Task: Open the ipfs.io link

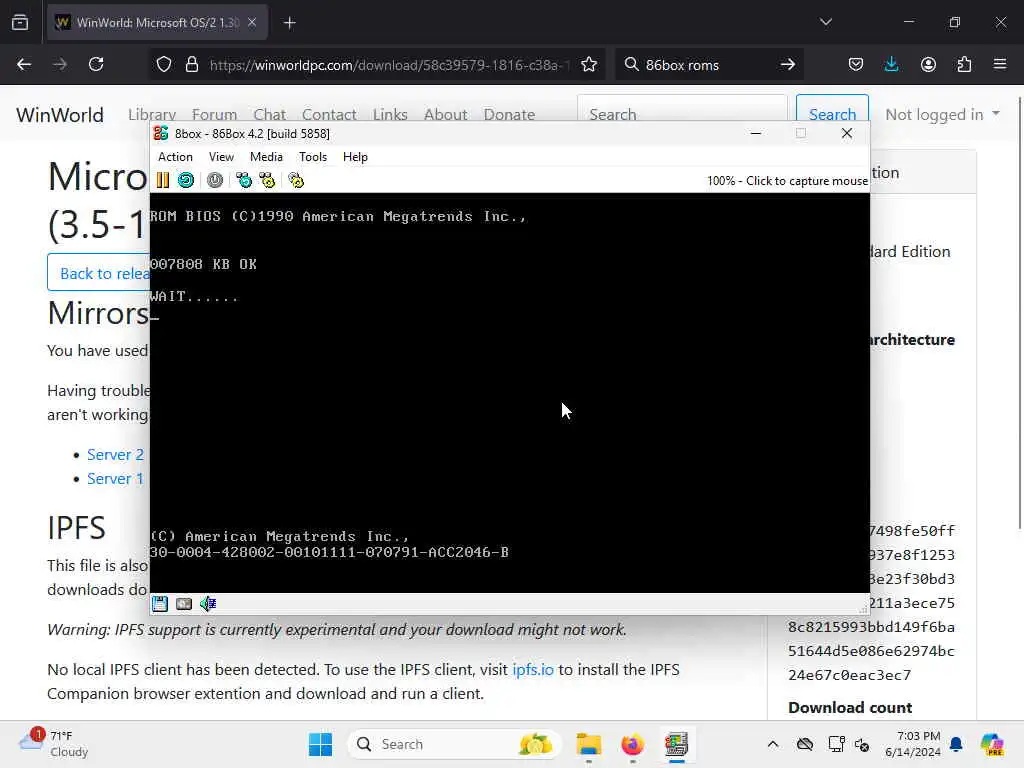Action: click(533, 669)
